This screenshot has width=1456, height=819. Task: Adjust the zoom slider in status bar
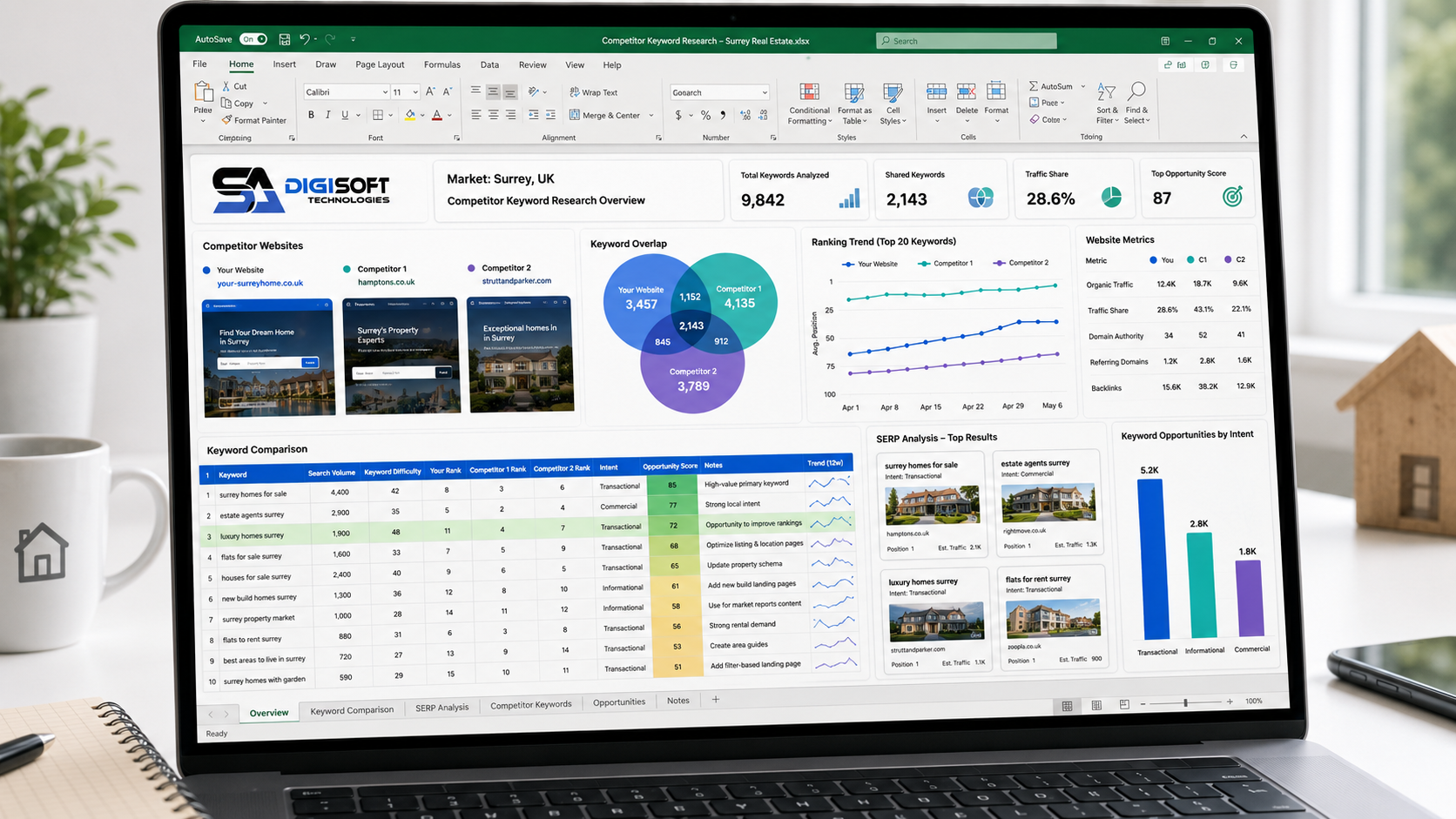[1185, 702]
